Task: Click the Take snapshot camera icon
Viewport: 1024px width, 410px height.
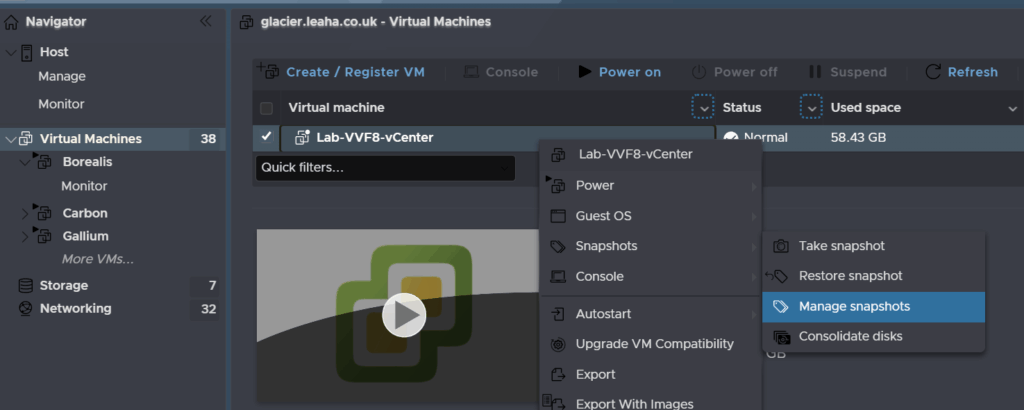Action: point(780,246)
